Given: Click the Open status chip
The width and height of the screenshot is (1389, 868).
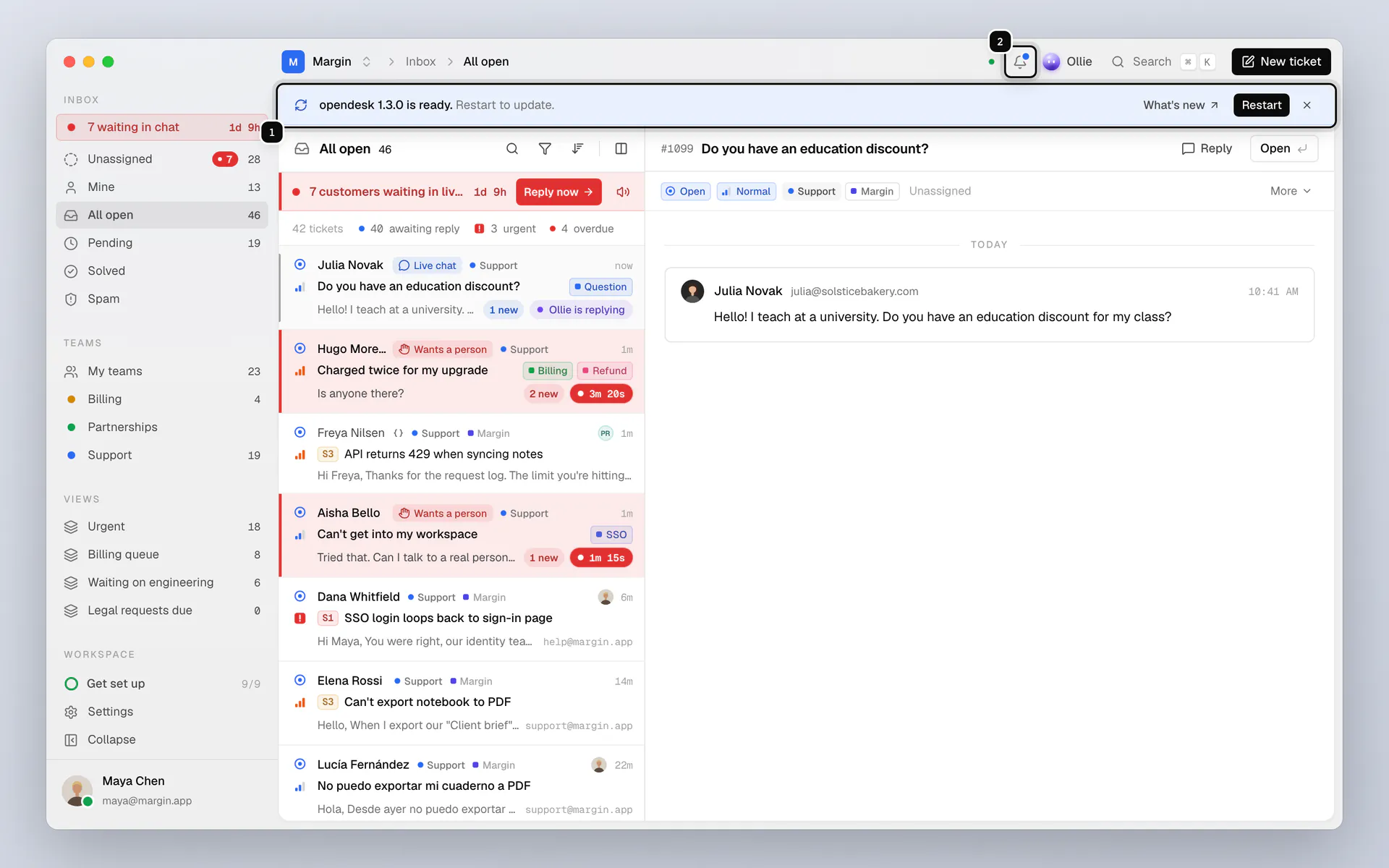Looking at the screenshot, I should (x=685, y=191).
